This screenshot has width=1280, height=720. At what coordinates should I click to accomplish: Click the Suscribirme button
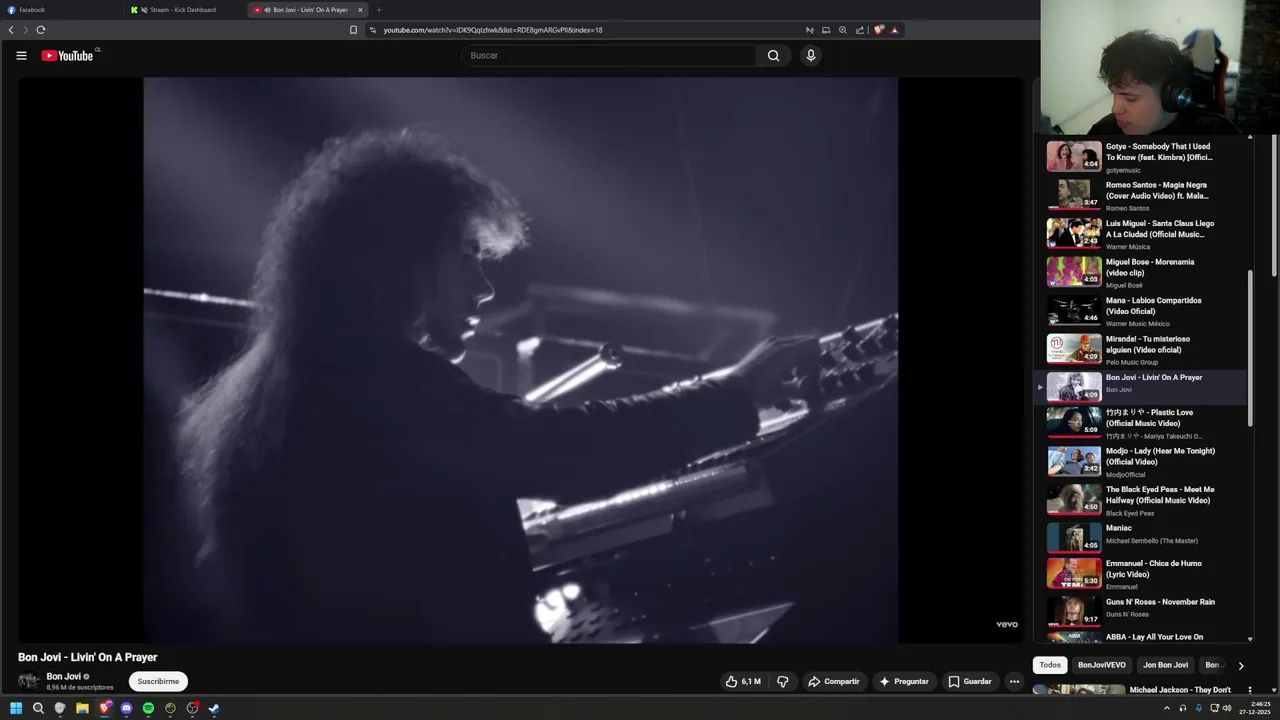click(158, 682)
